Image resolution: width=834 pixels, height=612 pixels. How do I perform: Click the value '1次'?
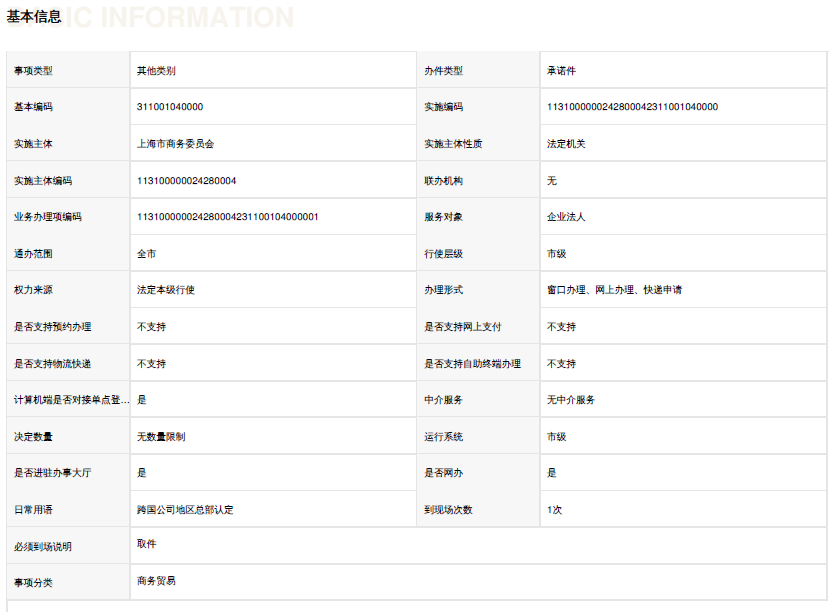[554, 509]
